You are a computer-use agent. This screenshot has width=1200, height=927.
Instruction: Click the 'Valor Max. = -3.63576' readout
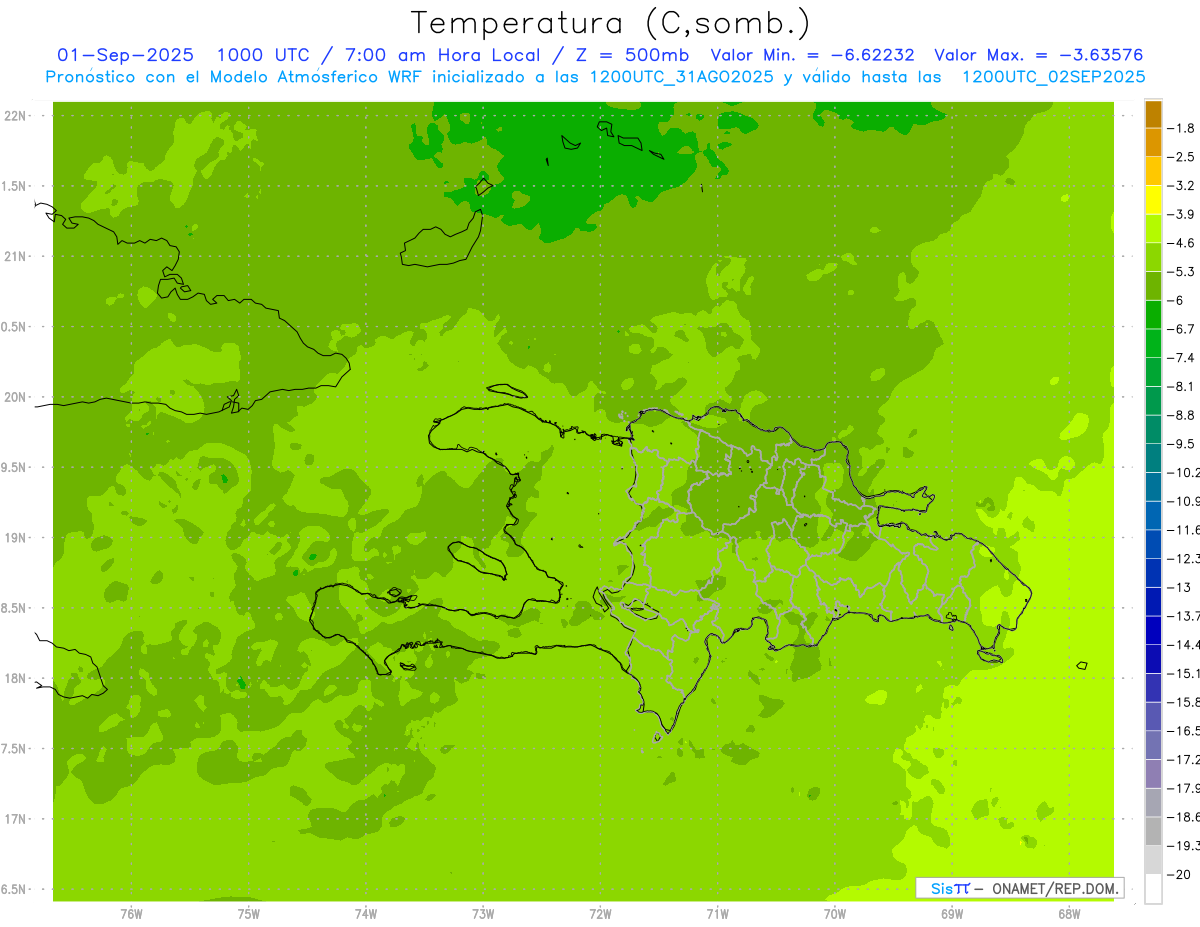point(1039,55)
